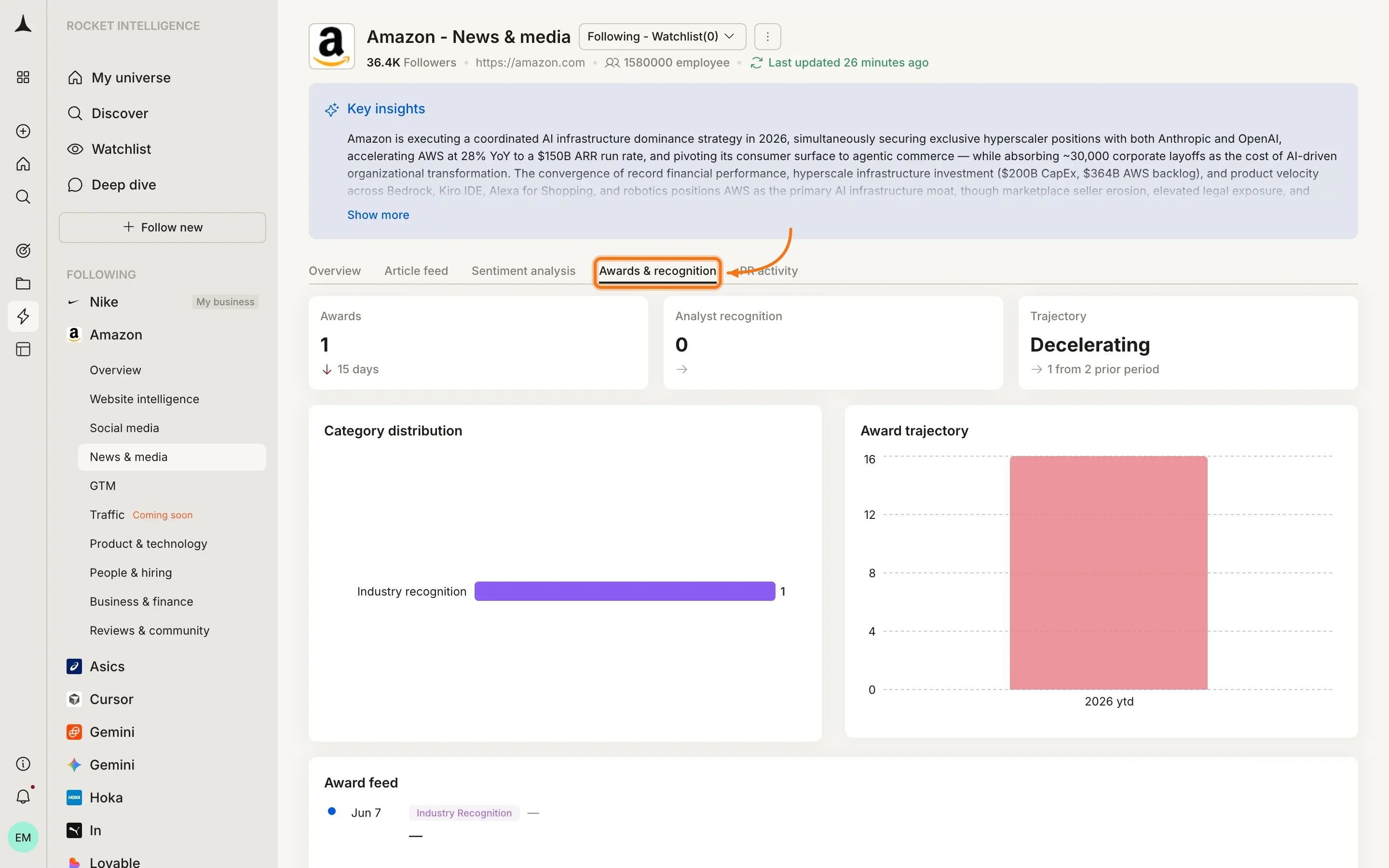
Task: Click Show more in Key insights
Action: tap(378, 215)
